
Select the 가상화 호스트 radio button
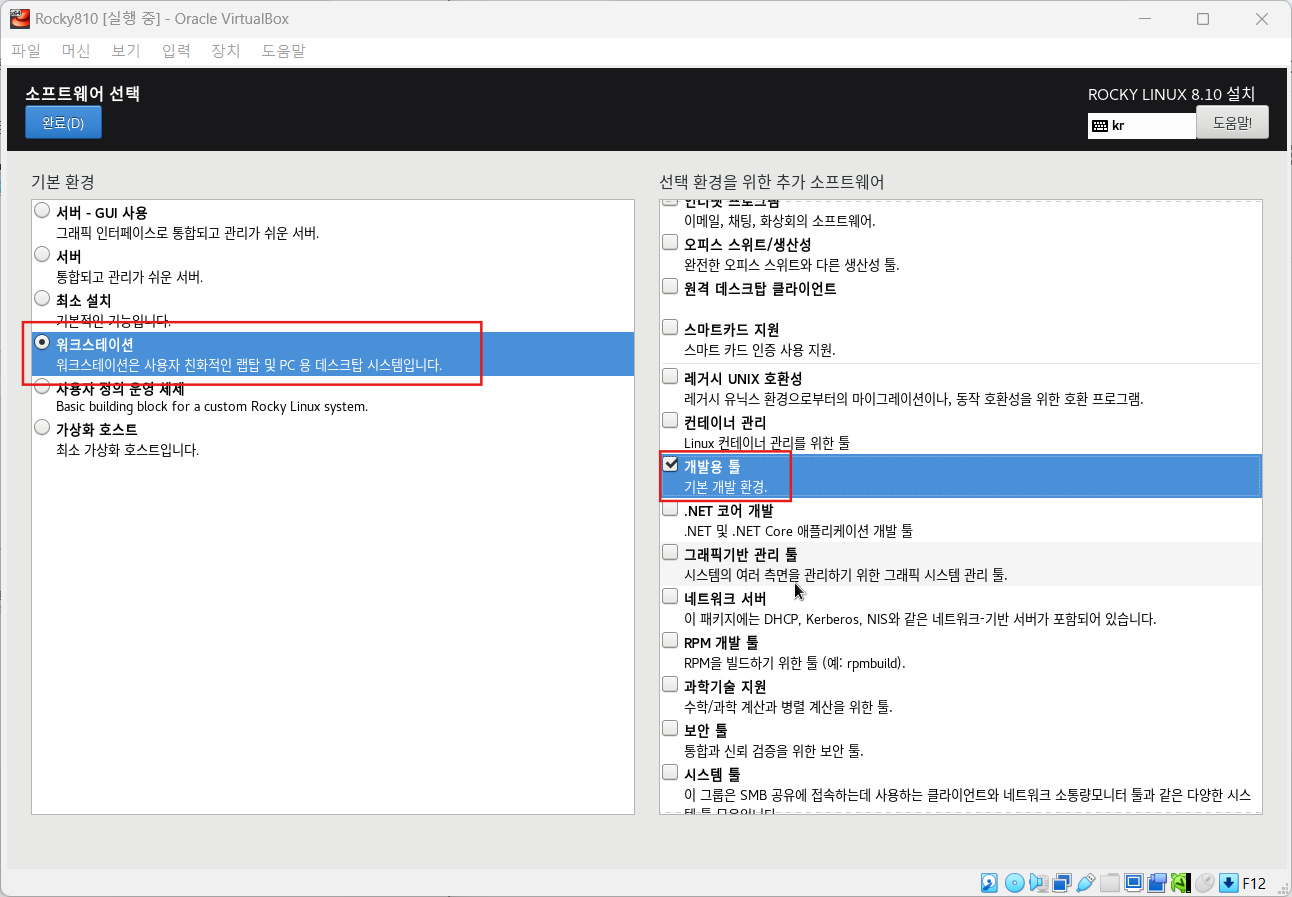(42, 428)
